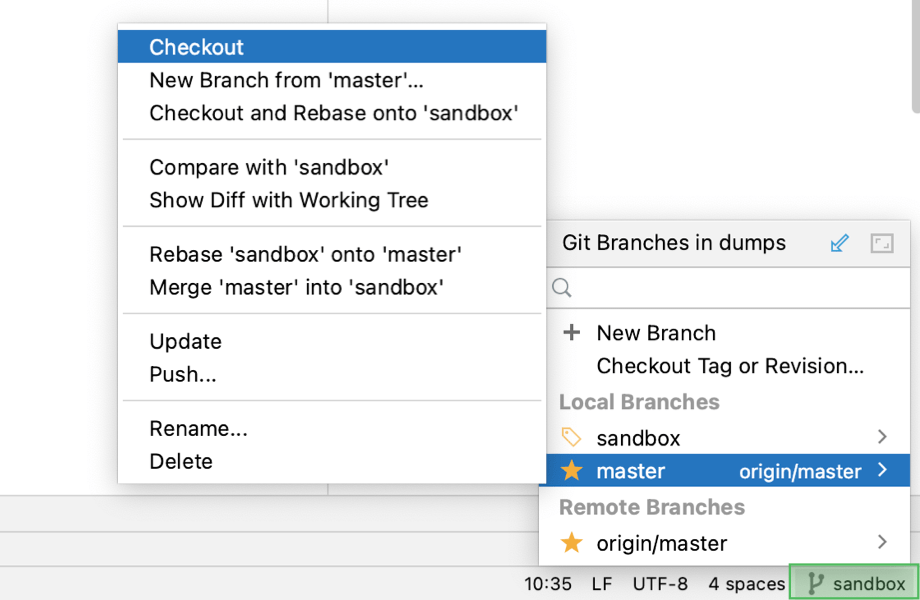
Task: Select Show Diff with Working Tree
Action: 332,200
